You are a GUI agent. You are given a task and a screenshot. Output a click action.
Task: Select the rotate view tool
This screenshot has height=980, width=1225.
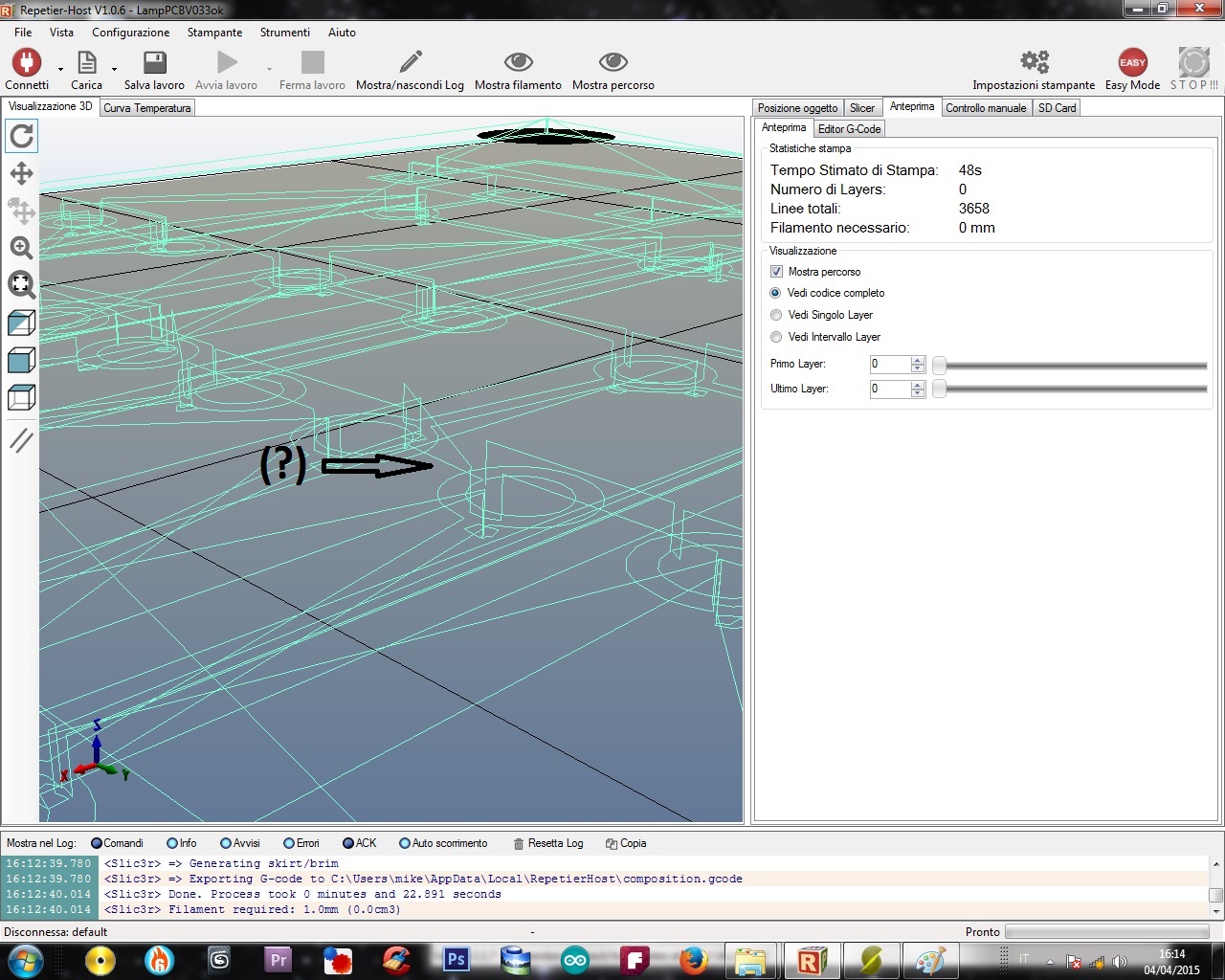[x=22, y=136]
